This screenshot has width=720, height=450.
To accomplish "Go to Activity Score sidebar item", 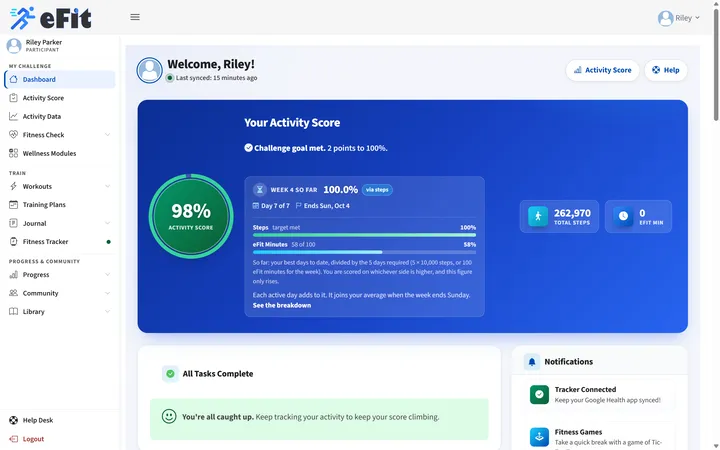I will point(60,98).
